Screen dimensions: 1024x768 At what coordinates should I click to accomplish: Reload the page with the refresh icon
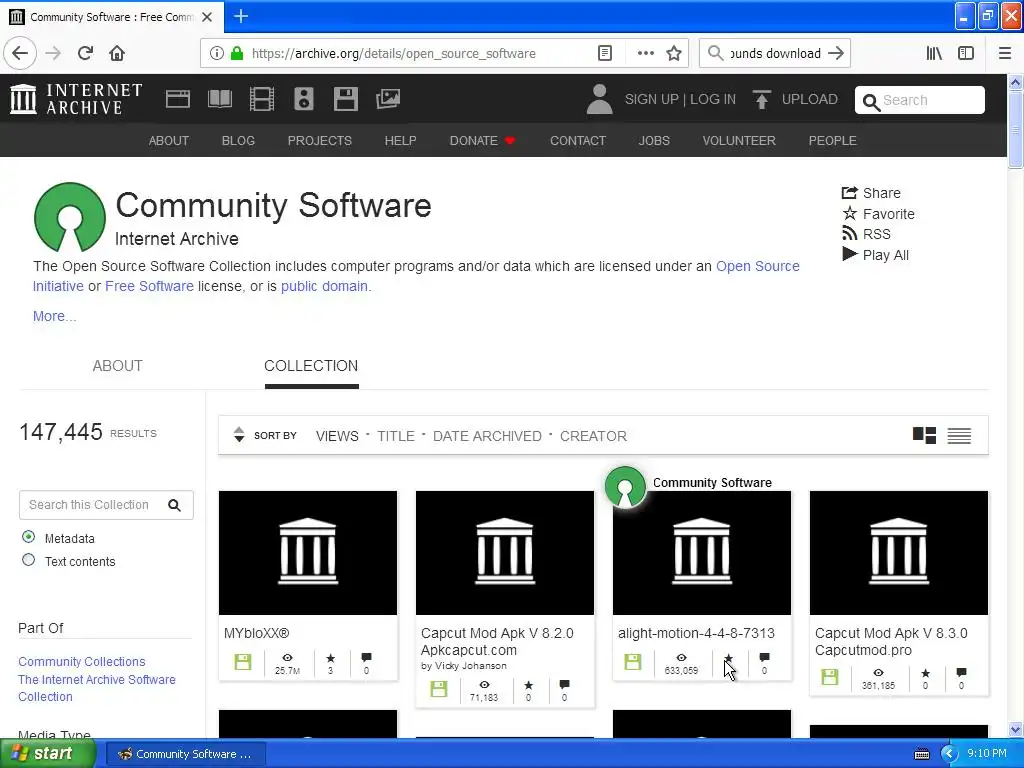[x=85, y=53]
